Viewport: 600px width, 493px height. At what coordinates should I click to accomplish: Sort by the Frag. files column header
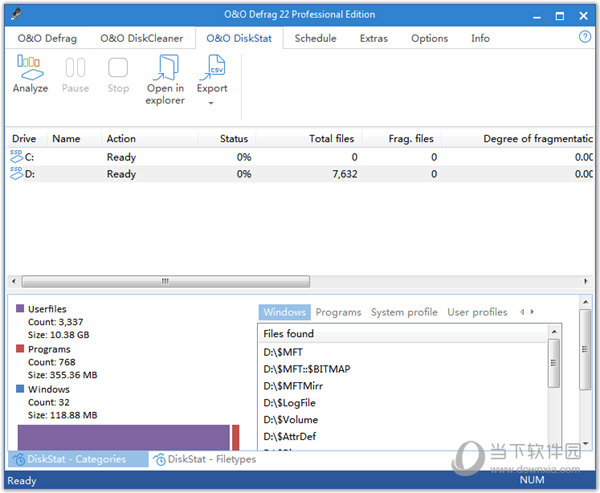click(402, 139)
